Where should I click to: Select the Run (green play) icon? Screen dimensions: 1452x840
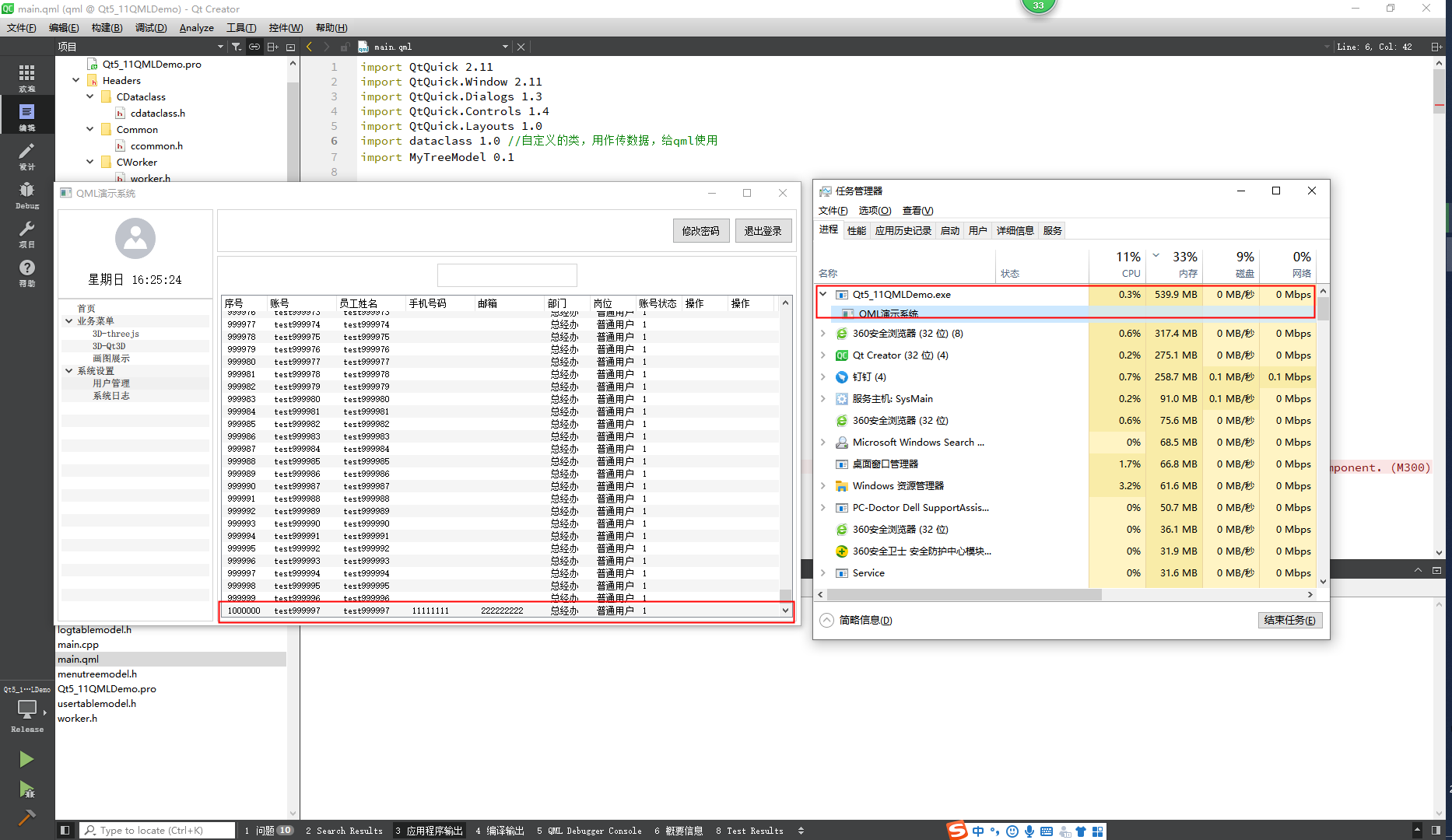point(27,758)
